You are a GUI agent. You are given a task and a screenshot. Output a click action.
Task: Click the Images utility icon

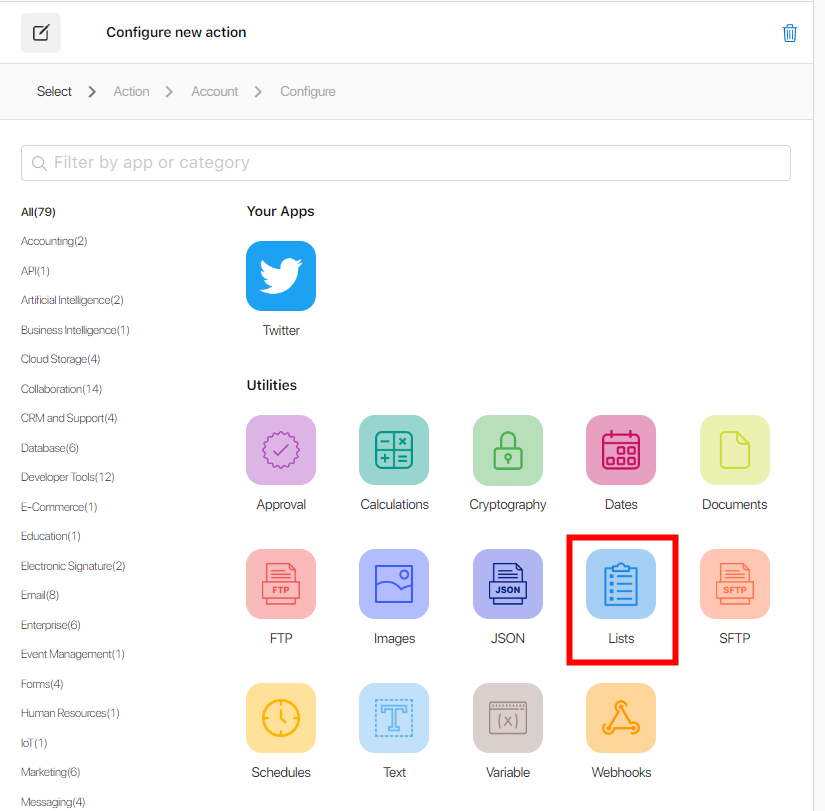394,584
